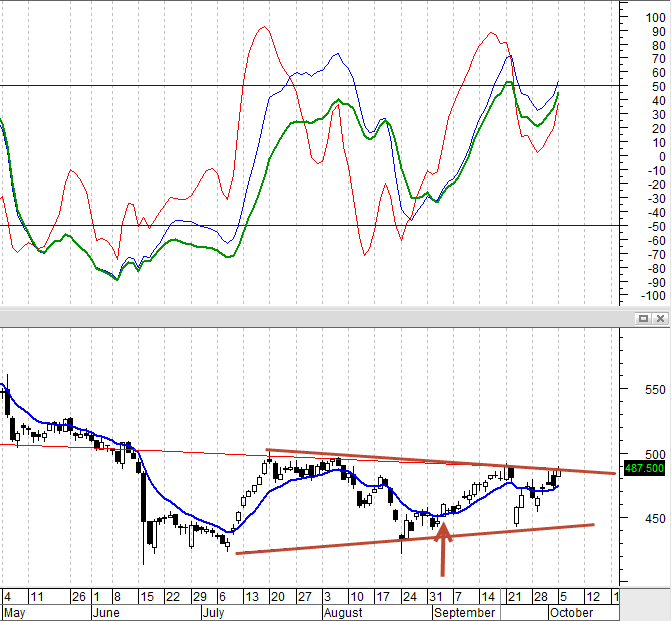Select the lower brown support trendline
Viewport: 672px width, 621px height.
tap(415, 539)
